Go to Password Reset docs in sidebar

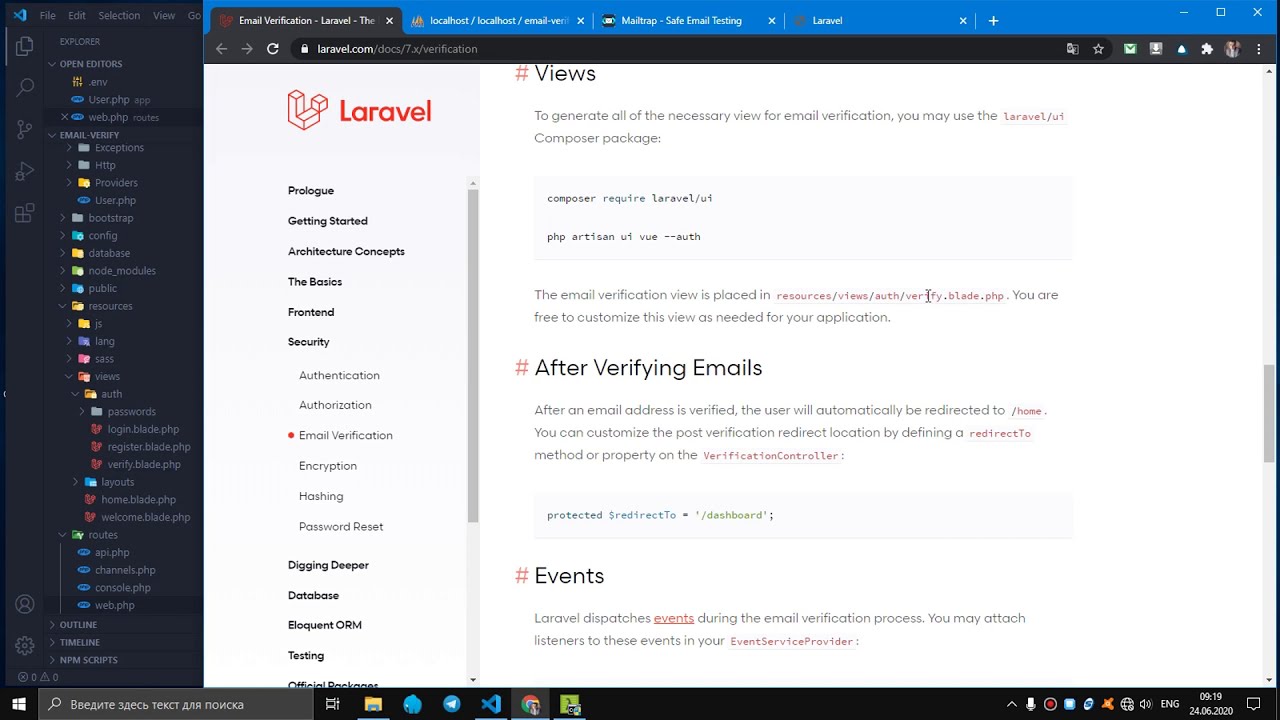(341, 526)
